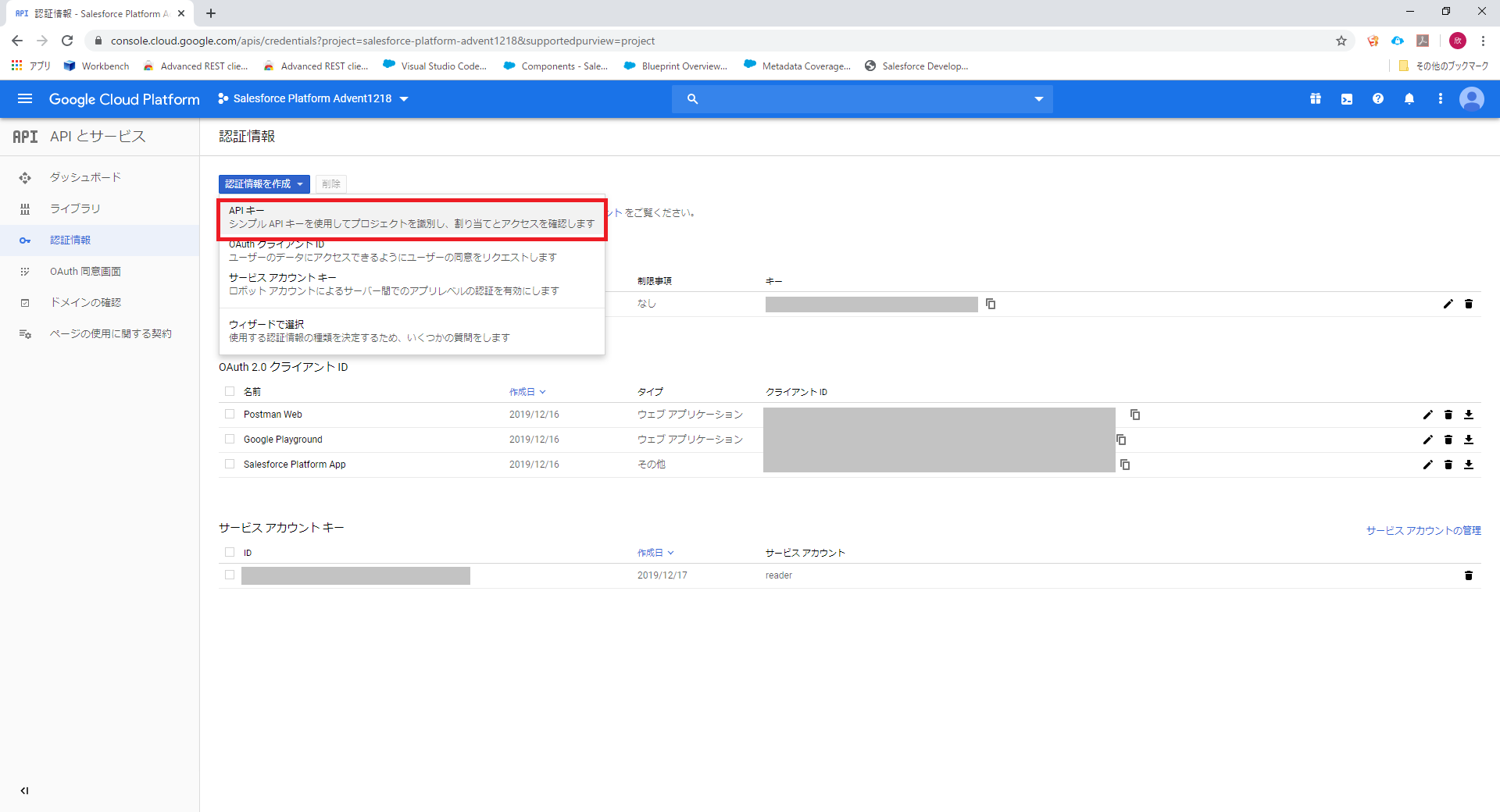Copy the Salesforce Platform App client ID
Screen dimensions: 1500x812
[1125, 465]
